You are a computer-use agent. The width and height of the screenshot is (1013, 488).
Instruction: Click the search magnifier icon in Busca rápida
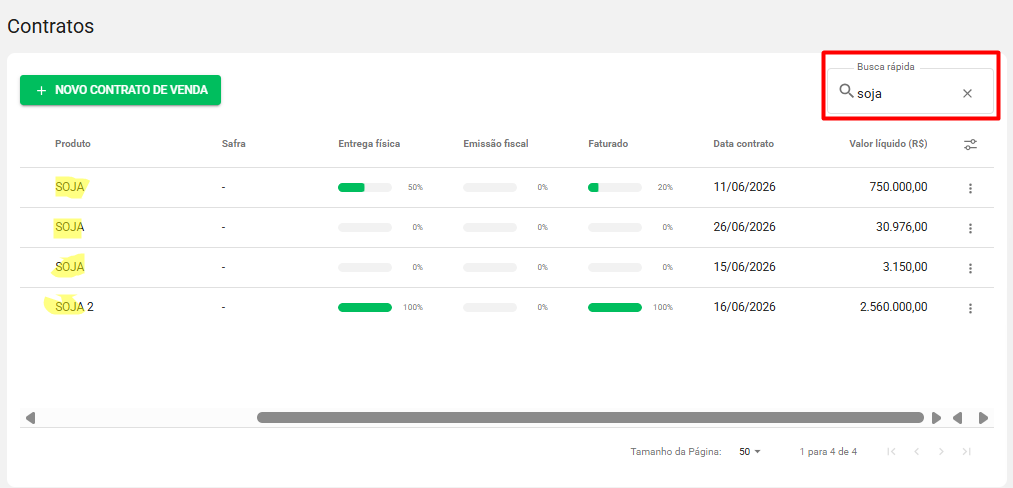(846, 92)
